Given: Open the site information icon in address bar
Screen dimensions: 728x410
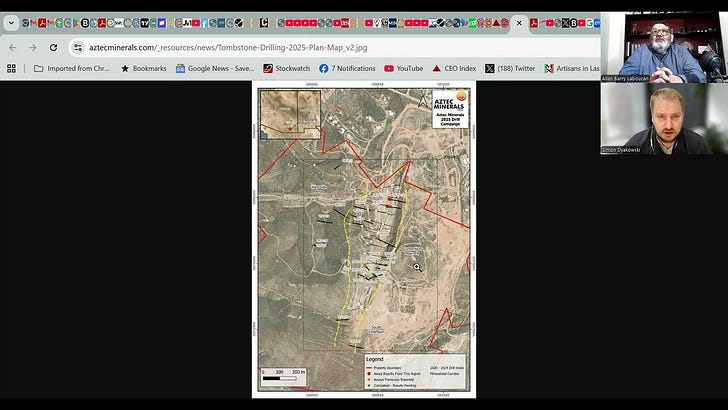Looking at the screenshot, I should point(78,47).
